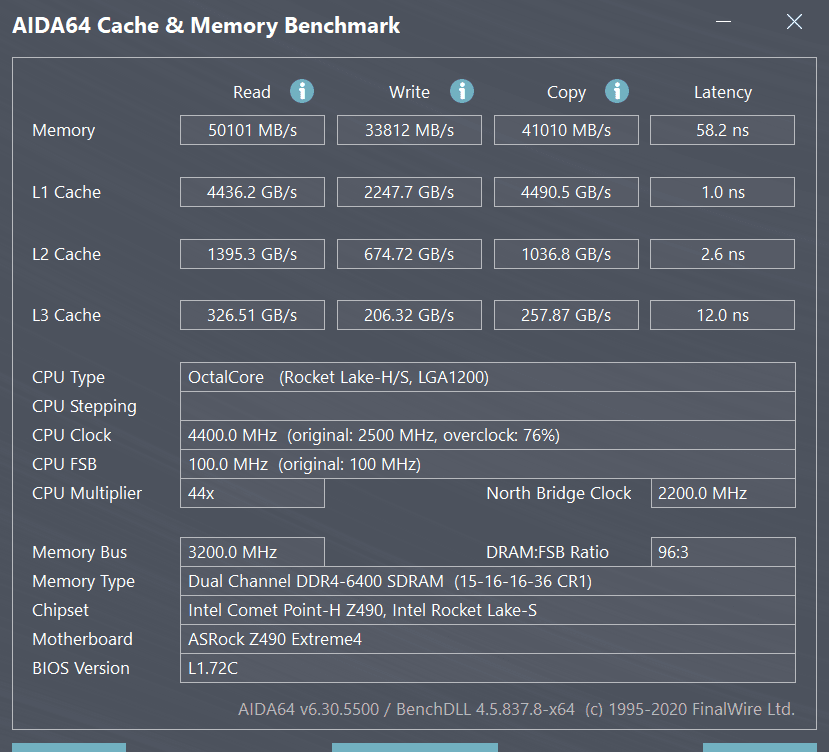Select Memory write value 33812 MB/s
Screen dimensions: 829x752
click(x=409, y=130)
